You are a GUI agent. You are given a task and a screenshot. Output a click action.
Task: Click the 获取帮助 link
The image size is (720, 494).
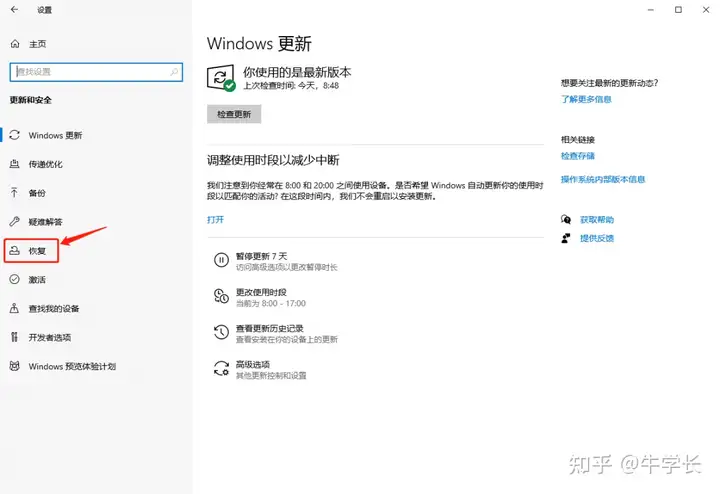point(597,220)
